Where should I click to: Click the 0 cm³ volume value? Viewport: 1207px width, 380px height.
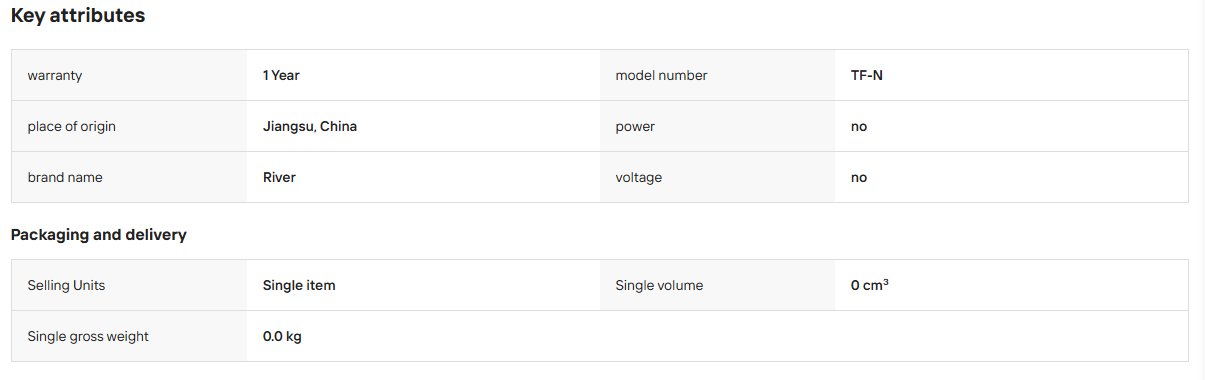coord(870,286)
